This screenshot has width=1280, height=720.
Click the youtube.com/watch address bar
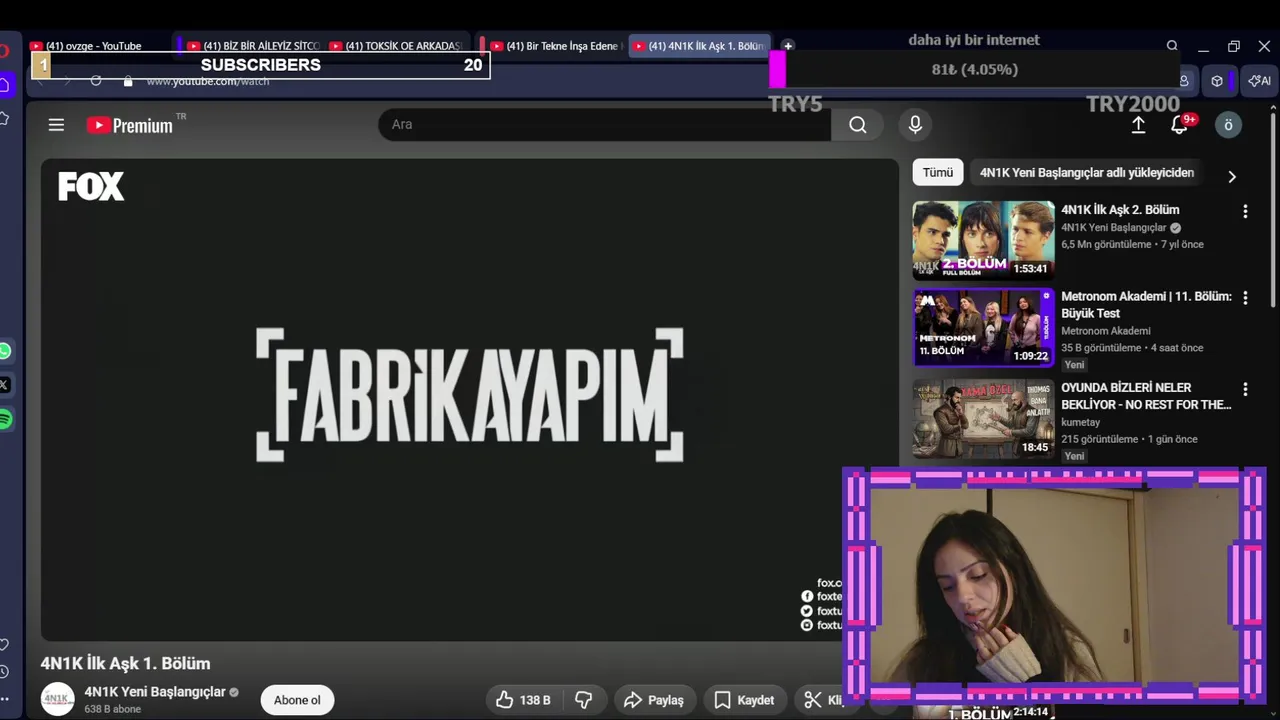[x=208, y=81]
